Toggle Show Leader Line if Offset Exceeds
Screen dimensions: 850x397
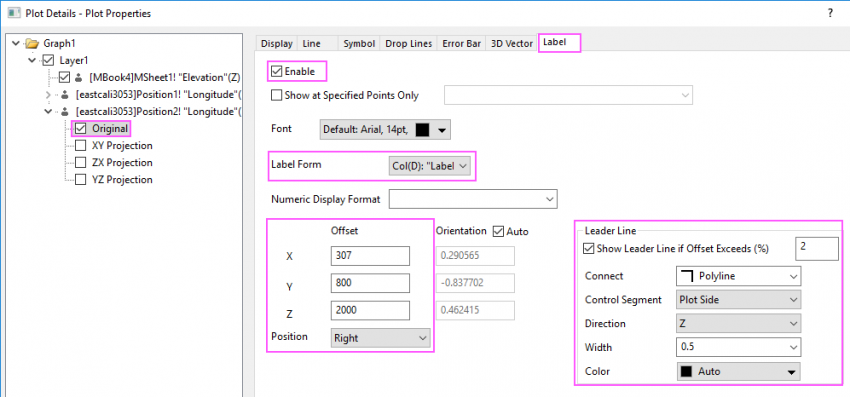click(588, 249)
